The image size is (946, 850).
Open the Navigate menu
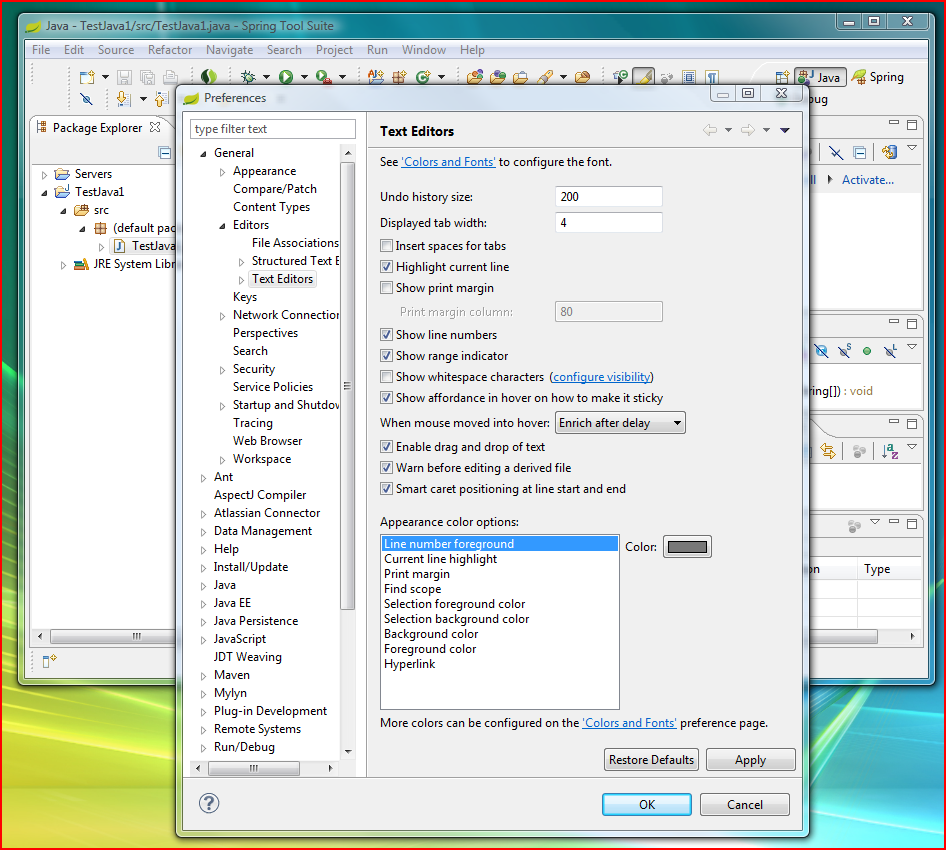[x=229, y=50]
